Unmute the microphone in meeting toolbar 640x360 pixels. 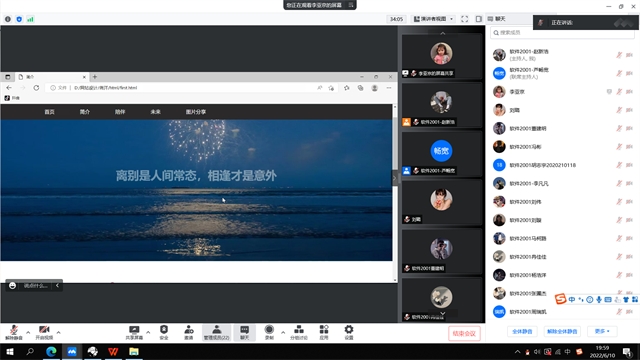[13, 332]
